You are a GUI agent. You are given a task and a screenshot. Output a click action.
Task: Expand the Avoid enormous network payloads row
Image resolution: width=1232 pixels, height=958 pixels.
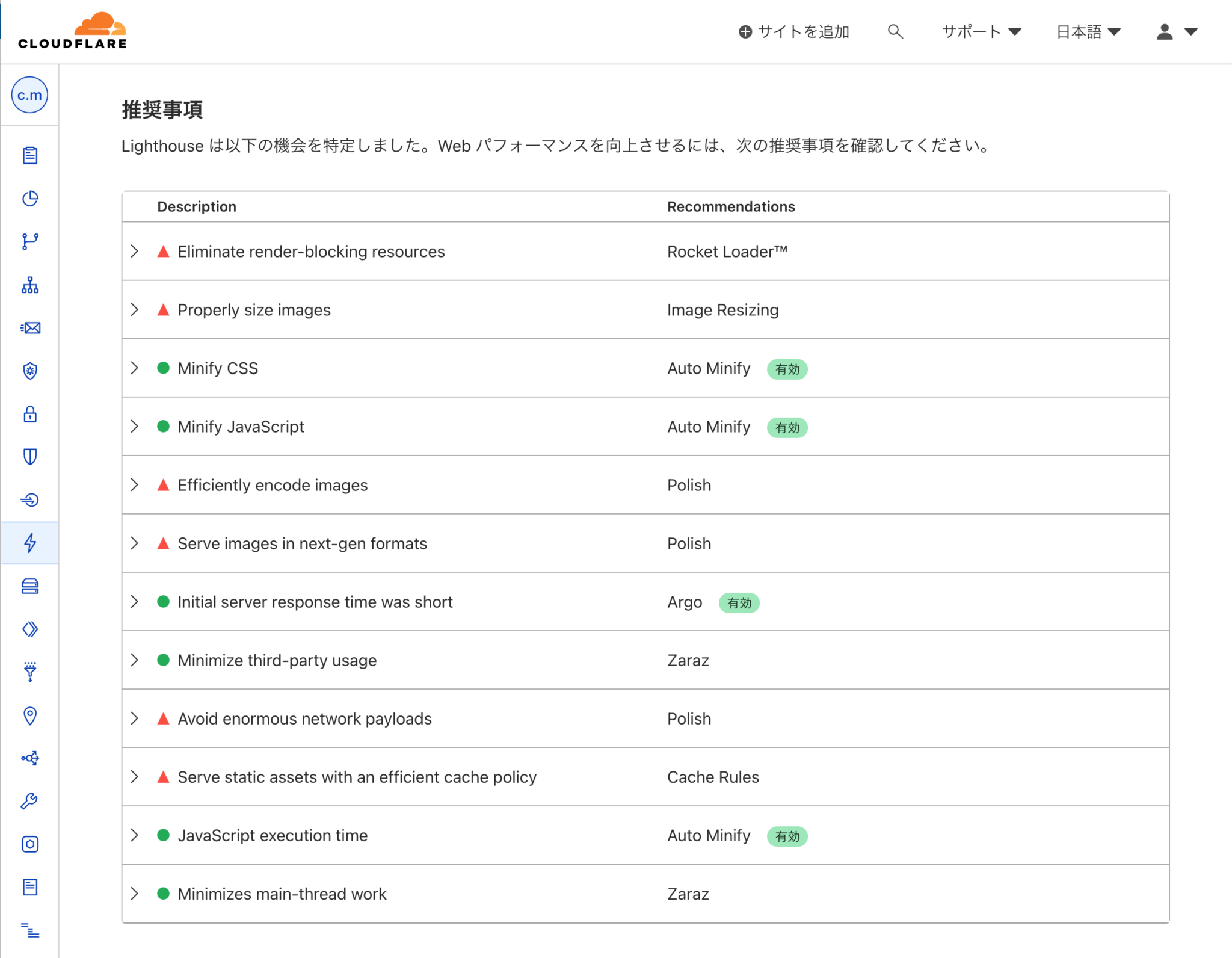134,718
